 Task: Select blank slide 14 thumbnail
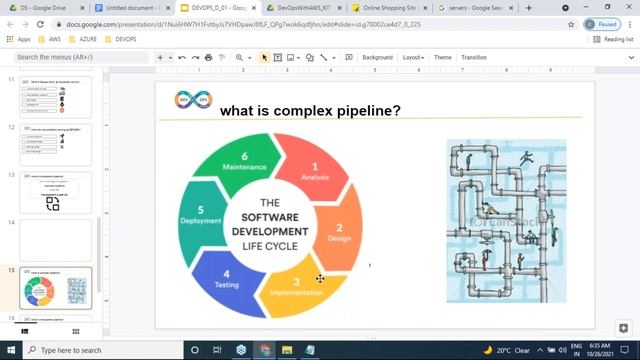(x=56, y=240)
